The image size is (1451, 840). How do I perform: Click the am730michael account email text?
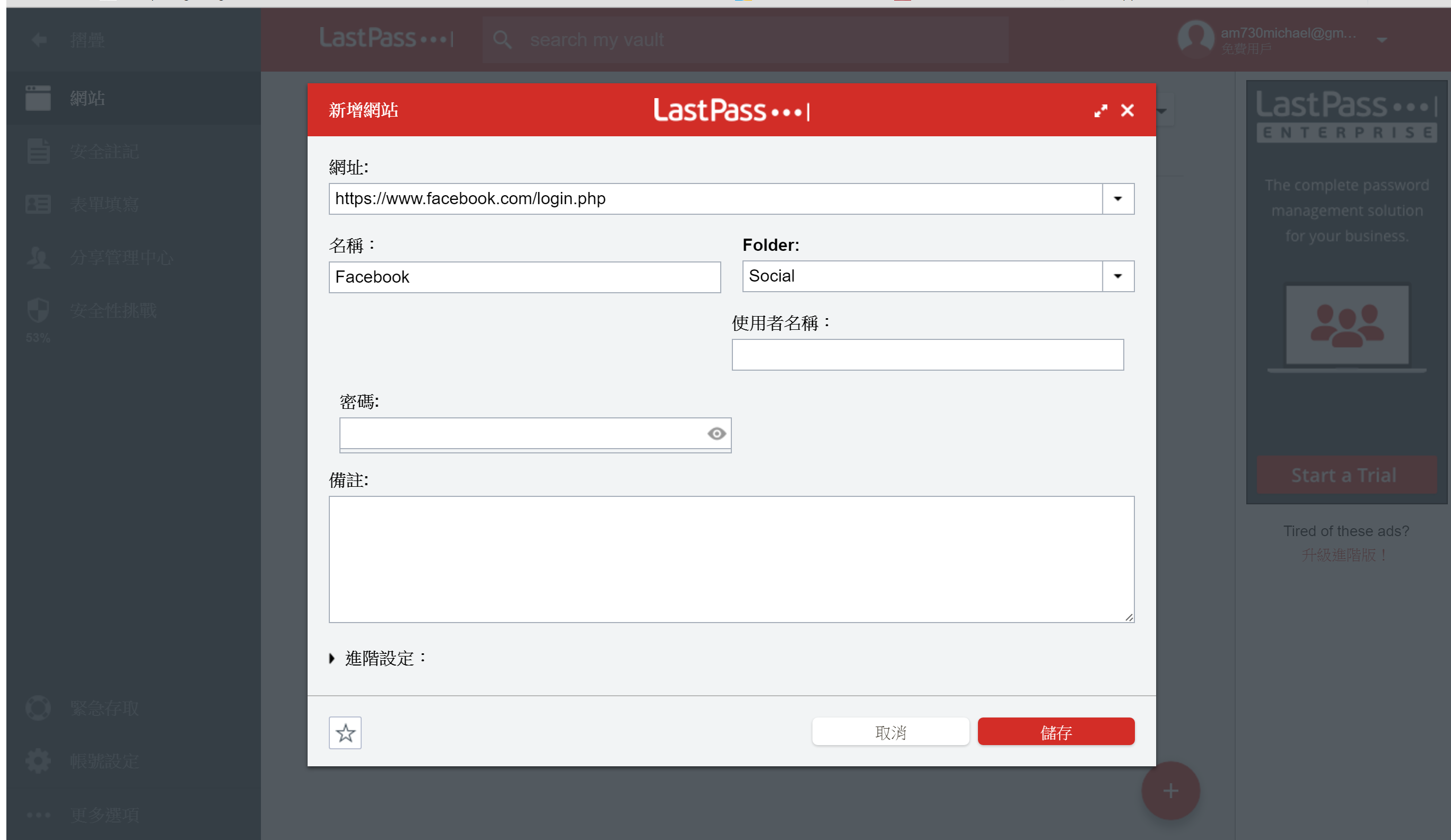[1288, 33]
